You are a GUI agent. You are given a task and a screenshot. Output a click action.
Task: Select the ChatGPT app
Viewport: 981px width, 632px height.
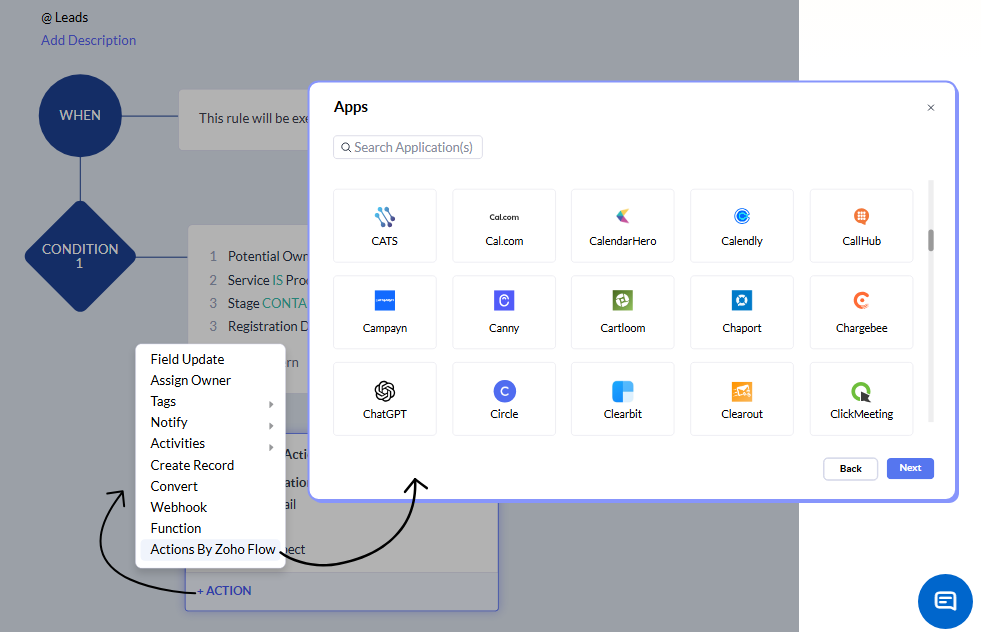385,399
